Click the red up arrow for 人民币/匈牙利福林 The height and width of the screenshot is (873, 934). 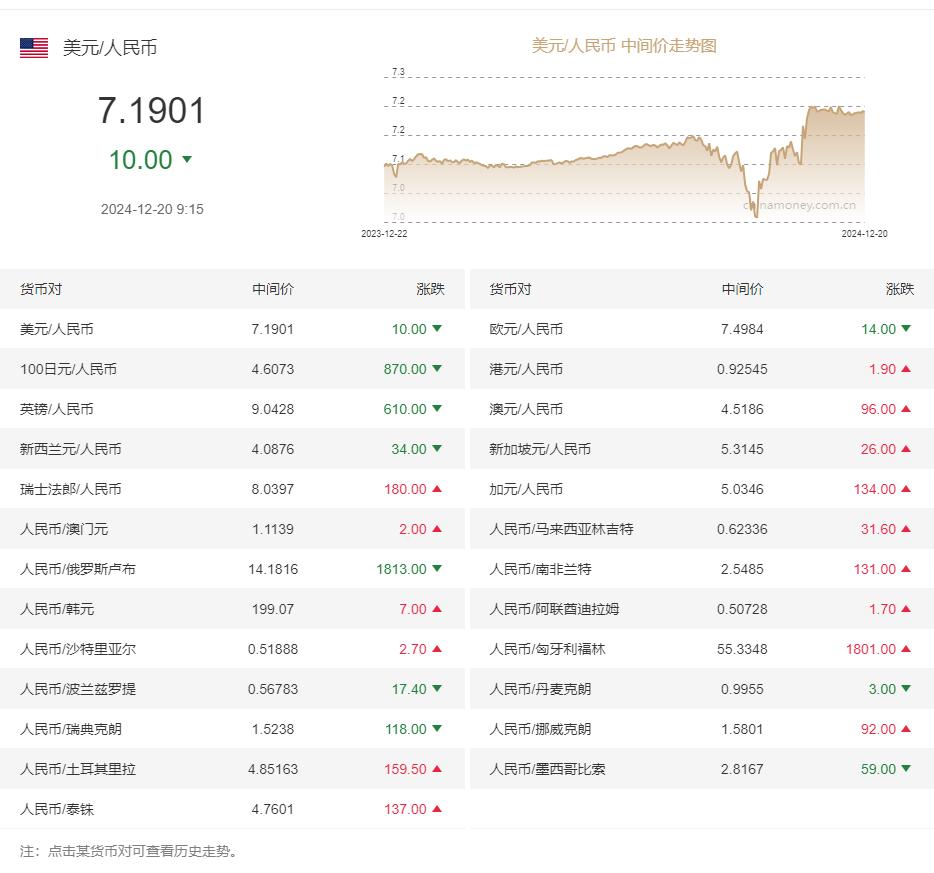(x=905, y=649)
